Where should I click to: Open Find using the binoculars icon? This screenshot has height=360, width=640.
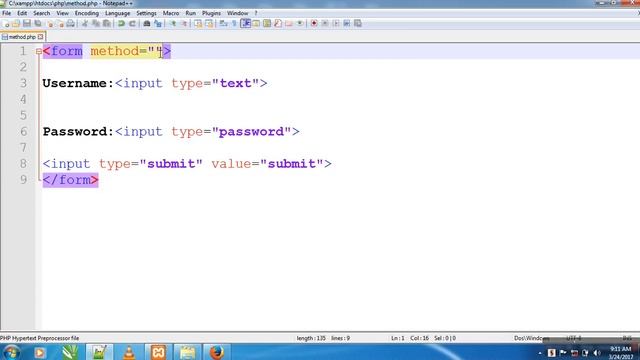[x=147, y=24]
